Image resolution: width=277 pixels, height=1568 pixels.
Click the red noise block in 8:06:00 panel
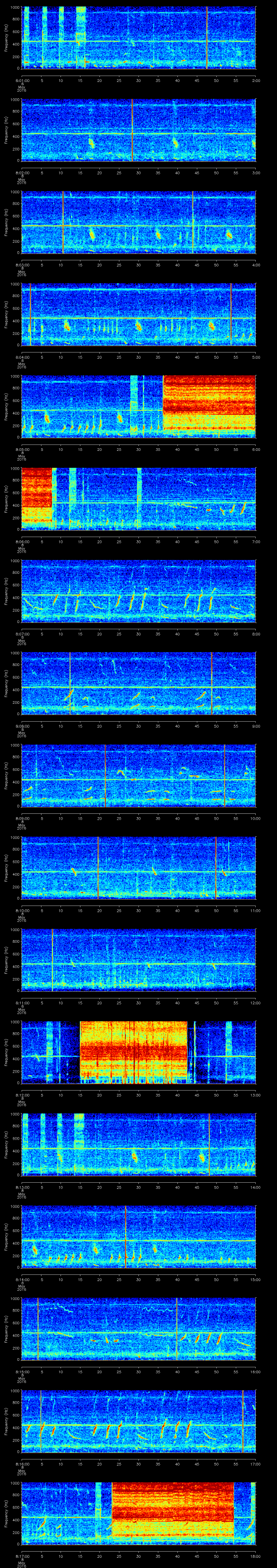37,499
